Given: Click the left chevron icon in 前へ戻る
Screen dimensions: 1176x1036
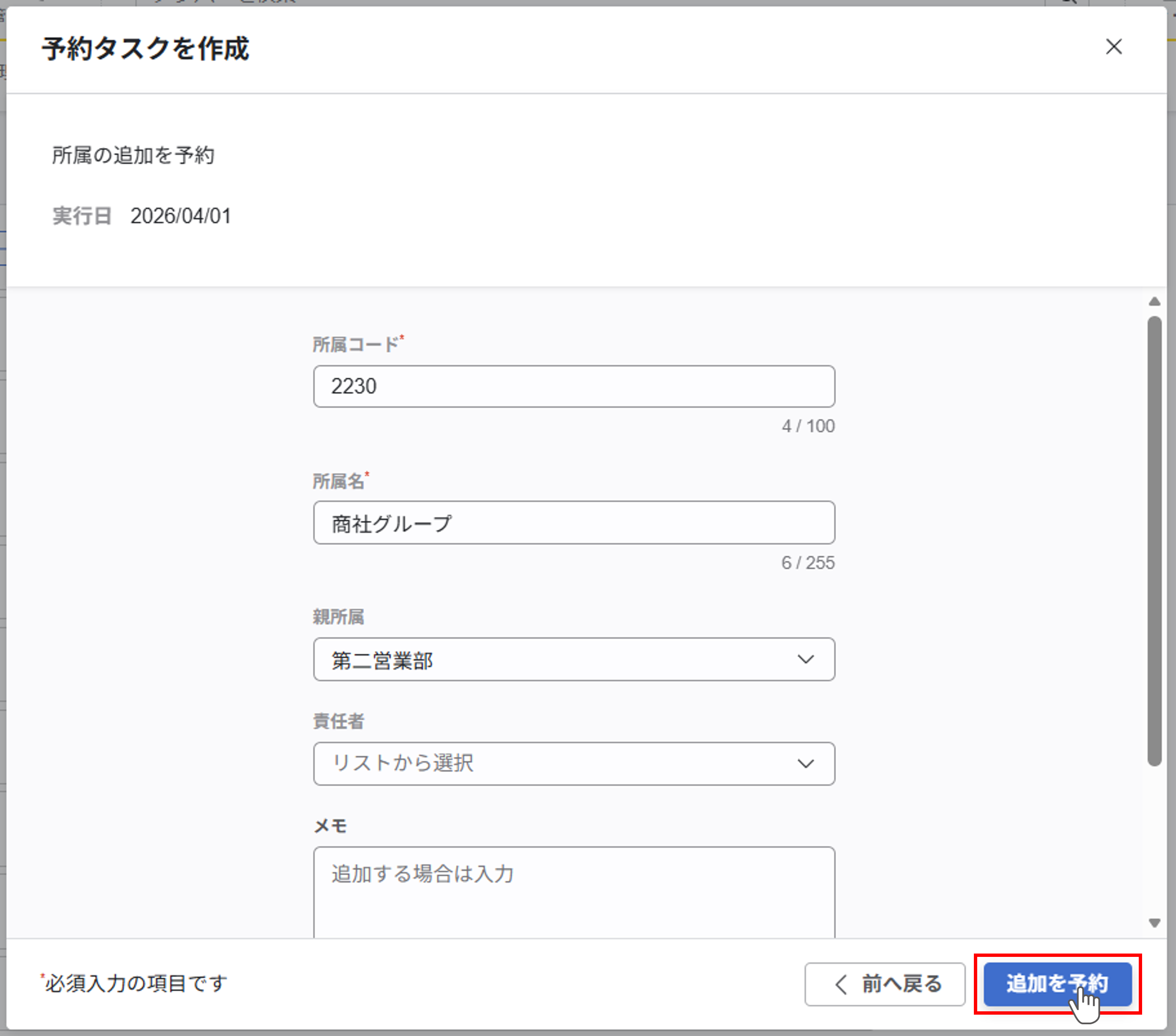Looking at the screenshot, I should coord(841,984).
